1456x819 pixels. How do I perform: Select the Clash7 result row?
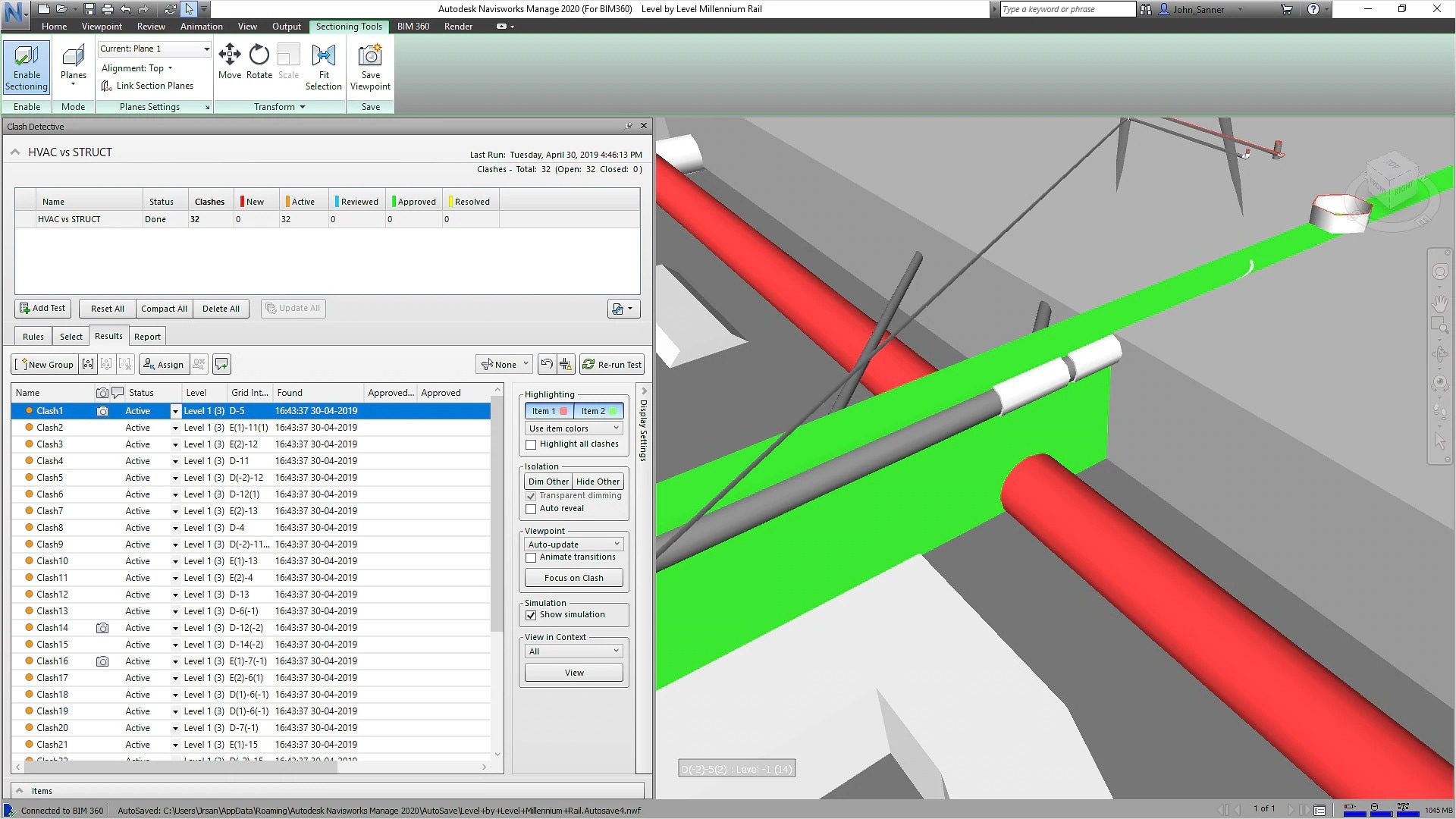click(50, 511)
